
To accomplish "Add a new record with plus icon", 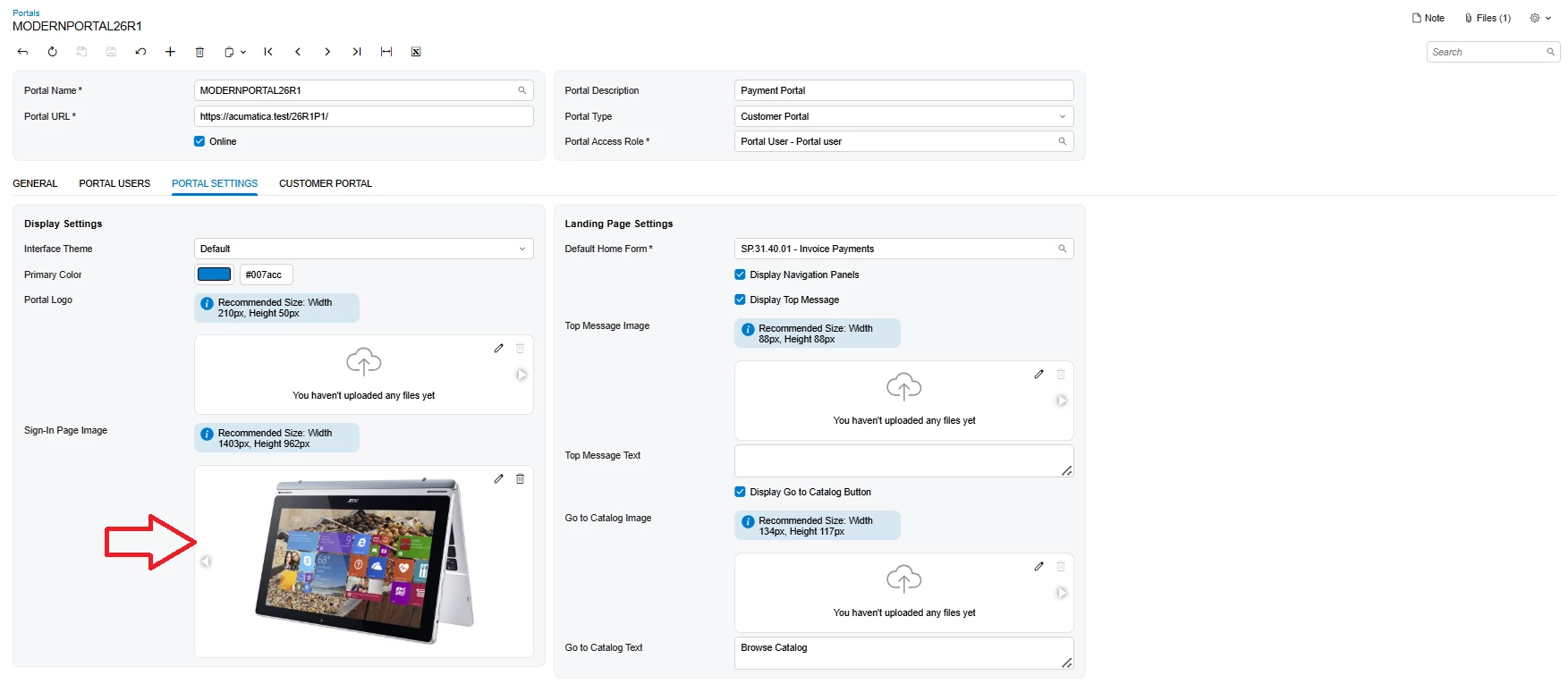I will point(170,52).
